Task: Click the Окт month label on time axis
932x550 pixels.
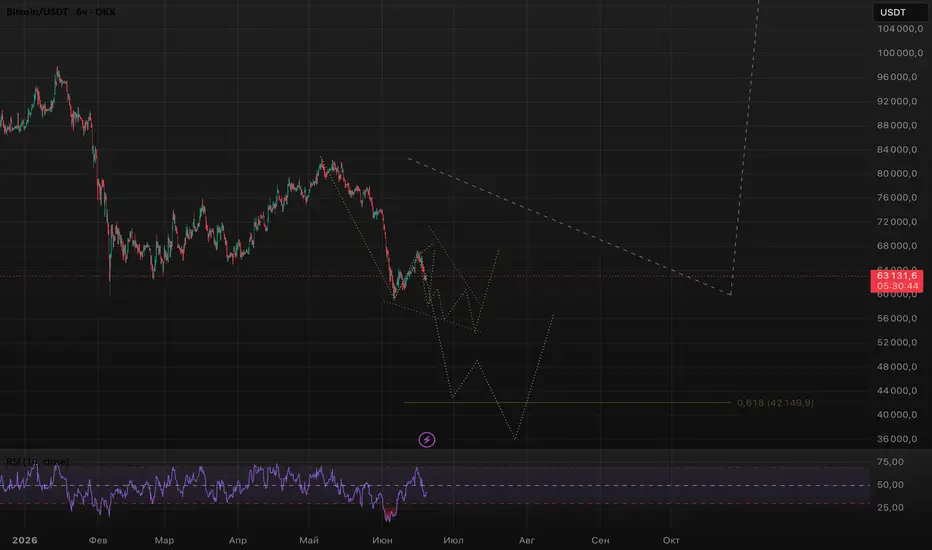Action: pyautogui.click(x=671, y=540)
